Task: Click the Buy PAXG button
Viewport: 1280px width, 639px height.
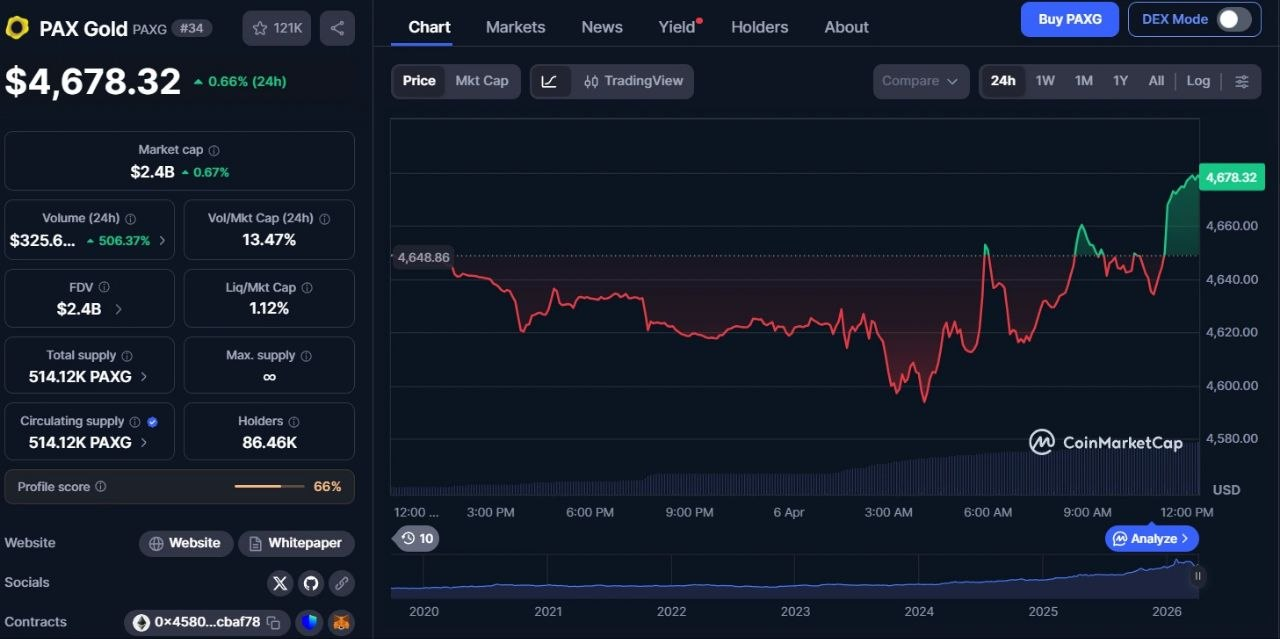Action: tap(1069, 19)
